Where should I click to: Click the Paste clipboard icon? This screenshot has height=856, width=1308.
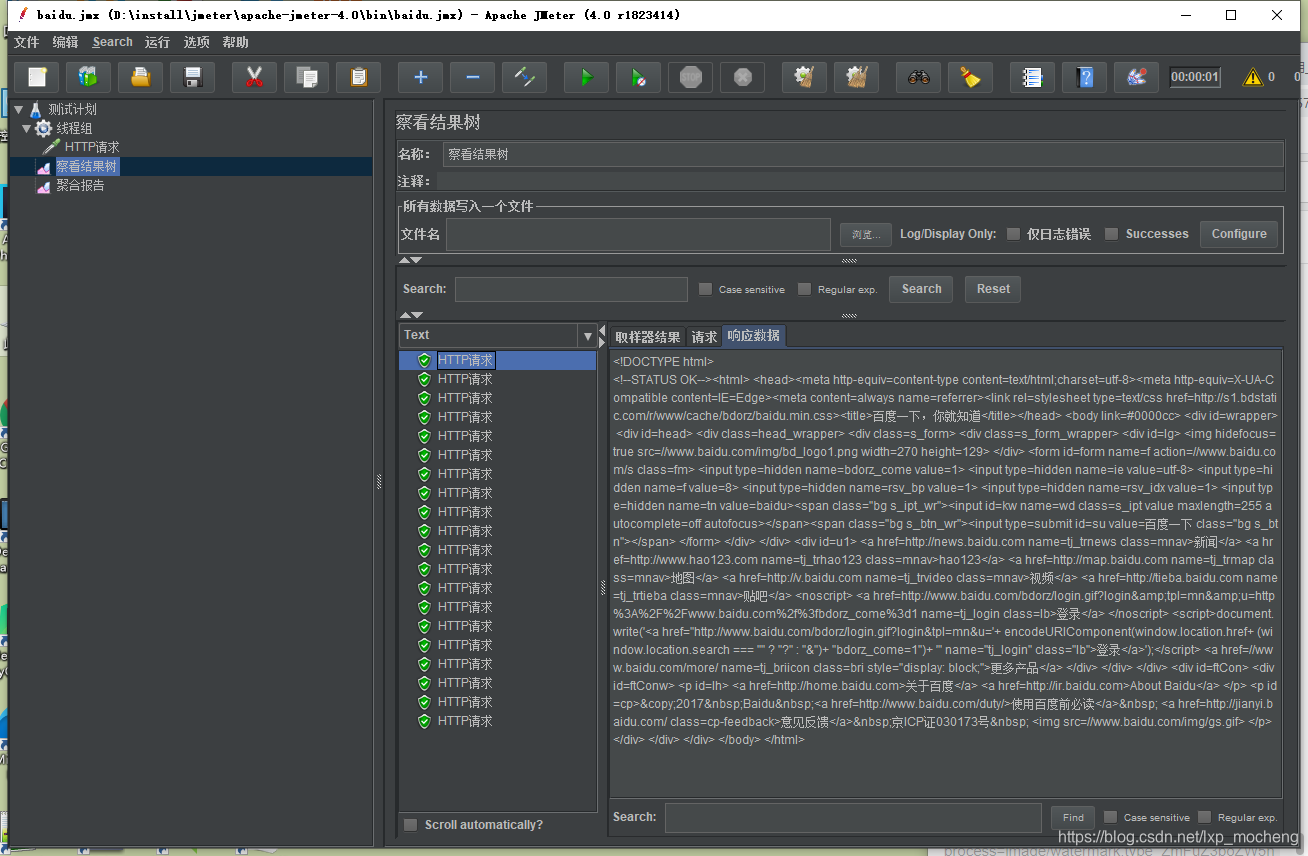coord(358,77)
